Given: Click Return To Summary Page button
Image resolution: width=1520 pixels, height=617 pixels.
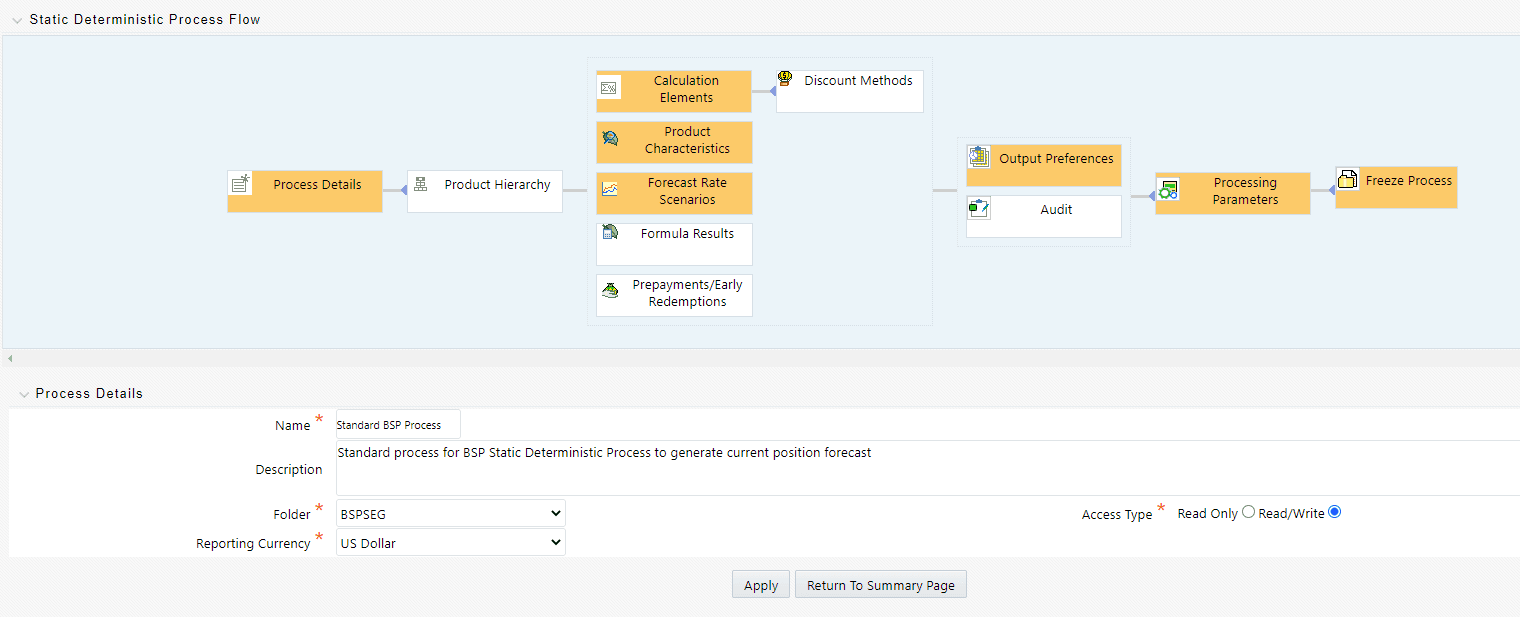Looking at the screenshot, I should coord(880,585).
